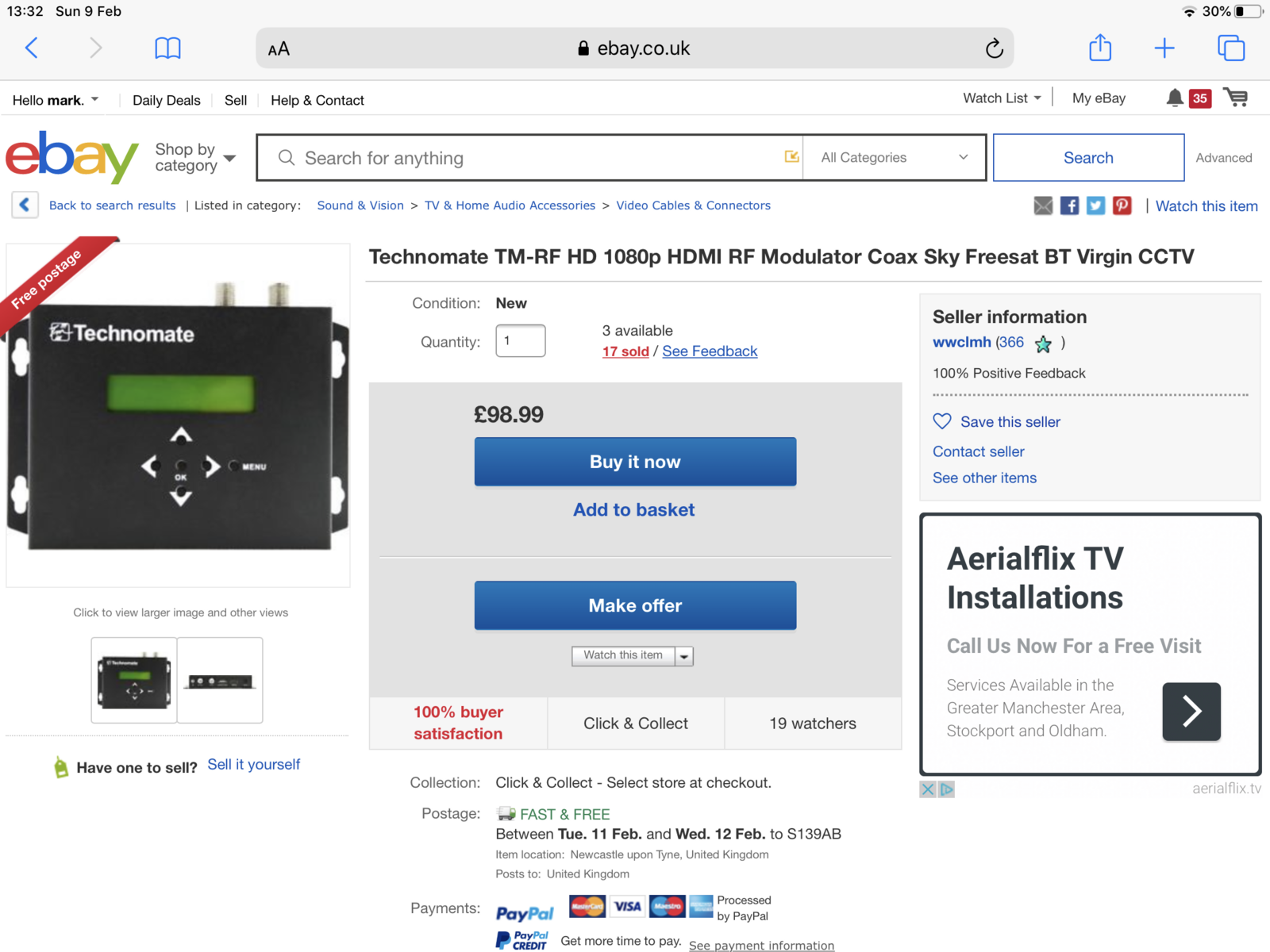Email this listing to a friend

click(1042, 205)
